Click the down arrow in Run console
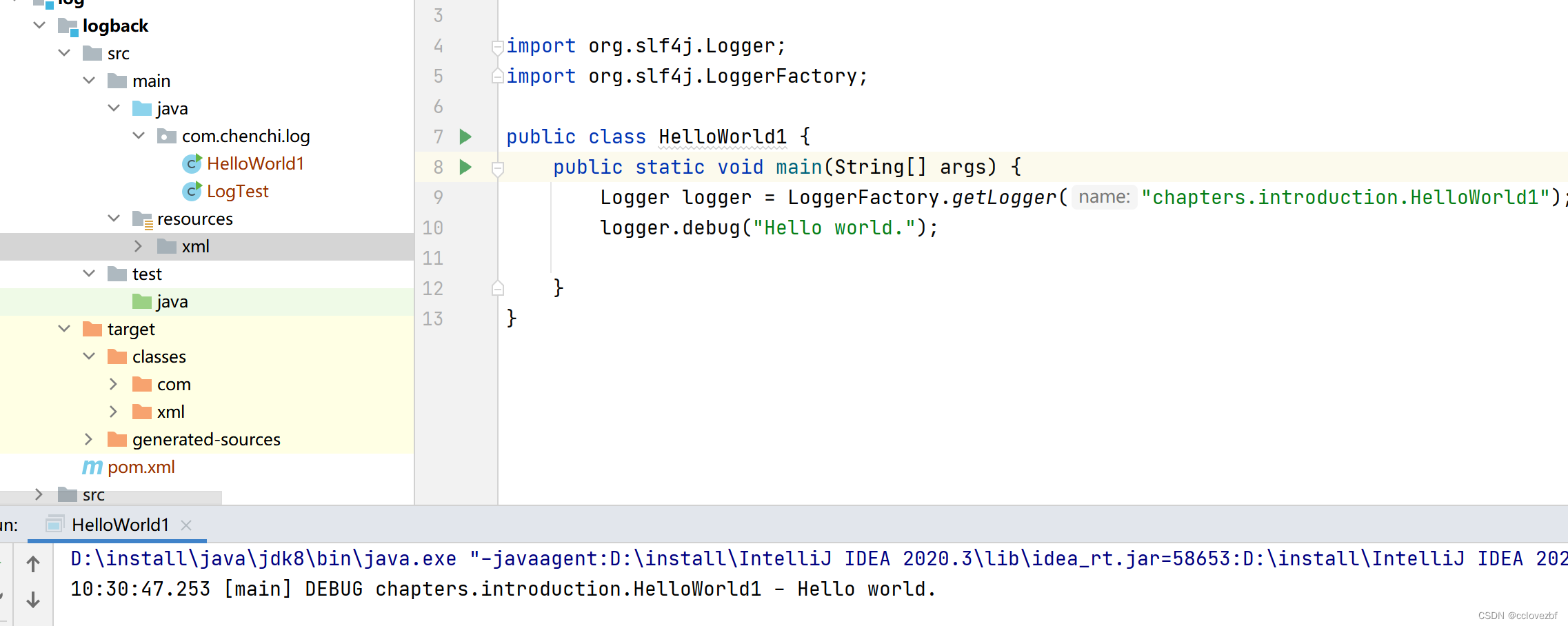 click(x=32, y=600)
